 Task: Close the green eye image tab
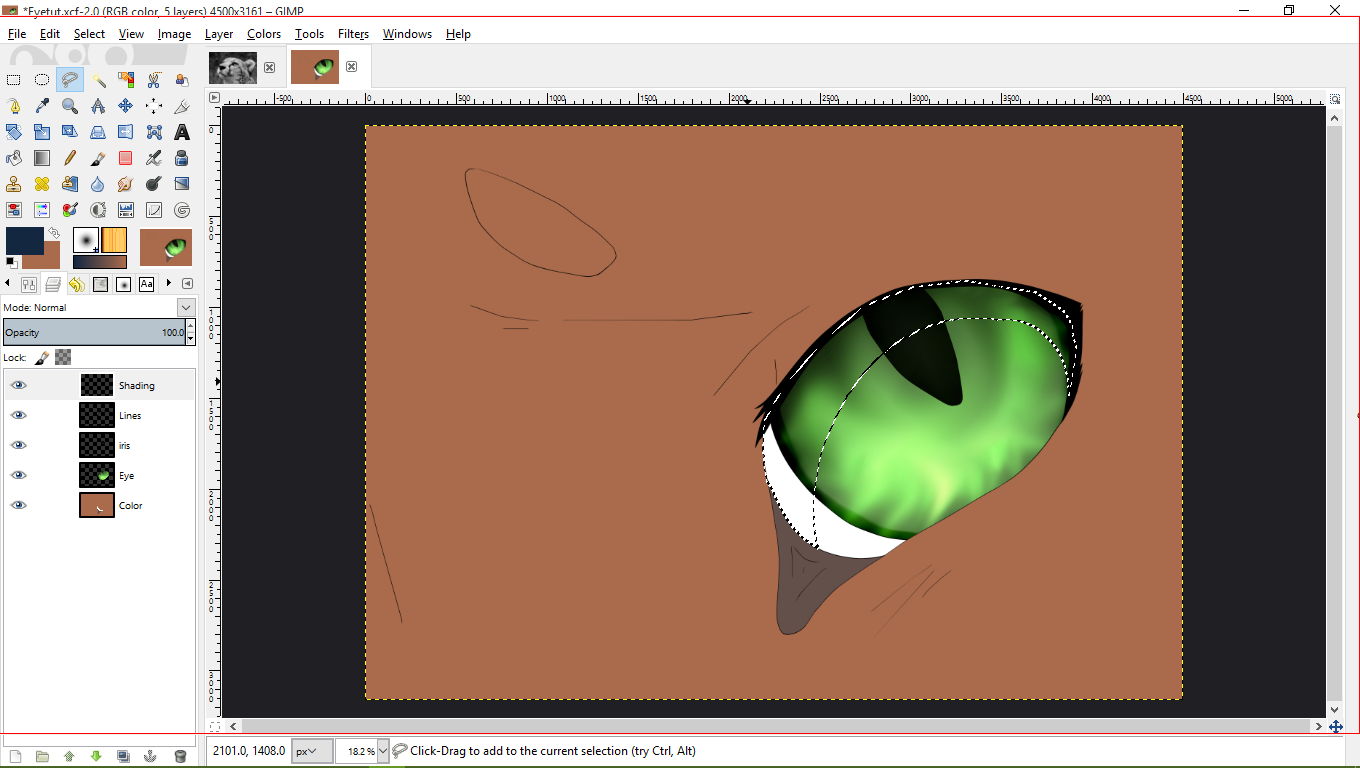351,67
